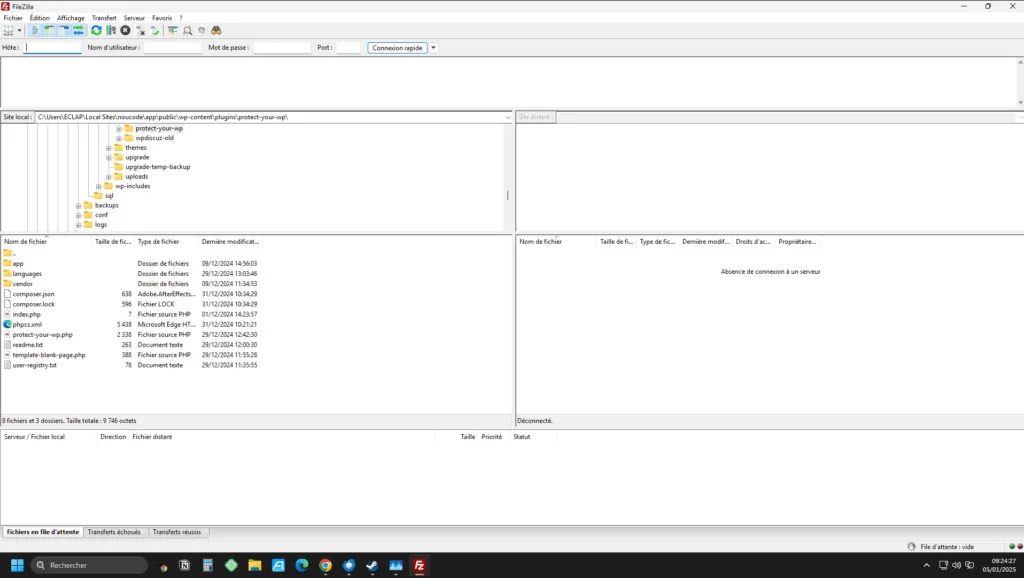Image resolution: width=1024 pixels, height=578 pixels.
Task: Cancel the current operation
Action: 125,30
